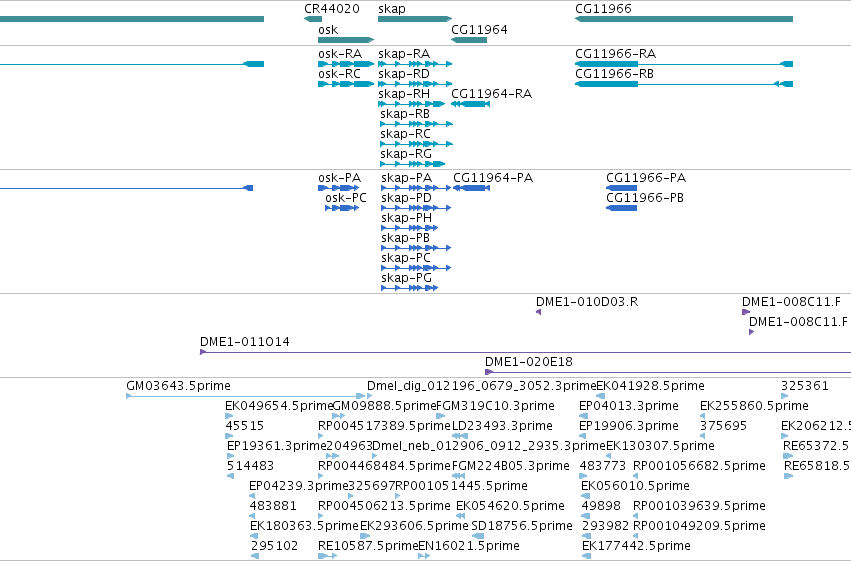Select the skap-RB transcript label
Image resolution: width=851 pixels, height=561 pixels.
point(405,114)
